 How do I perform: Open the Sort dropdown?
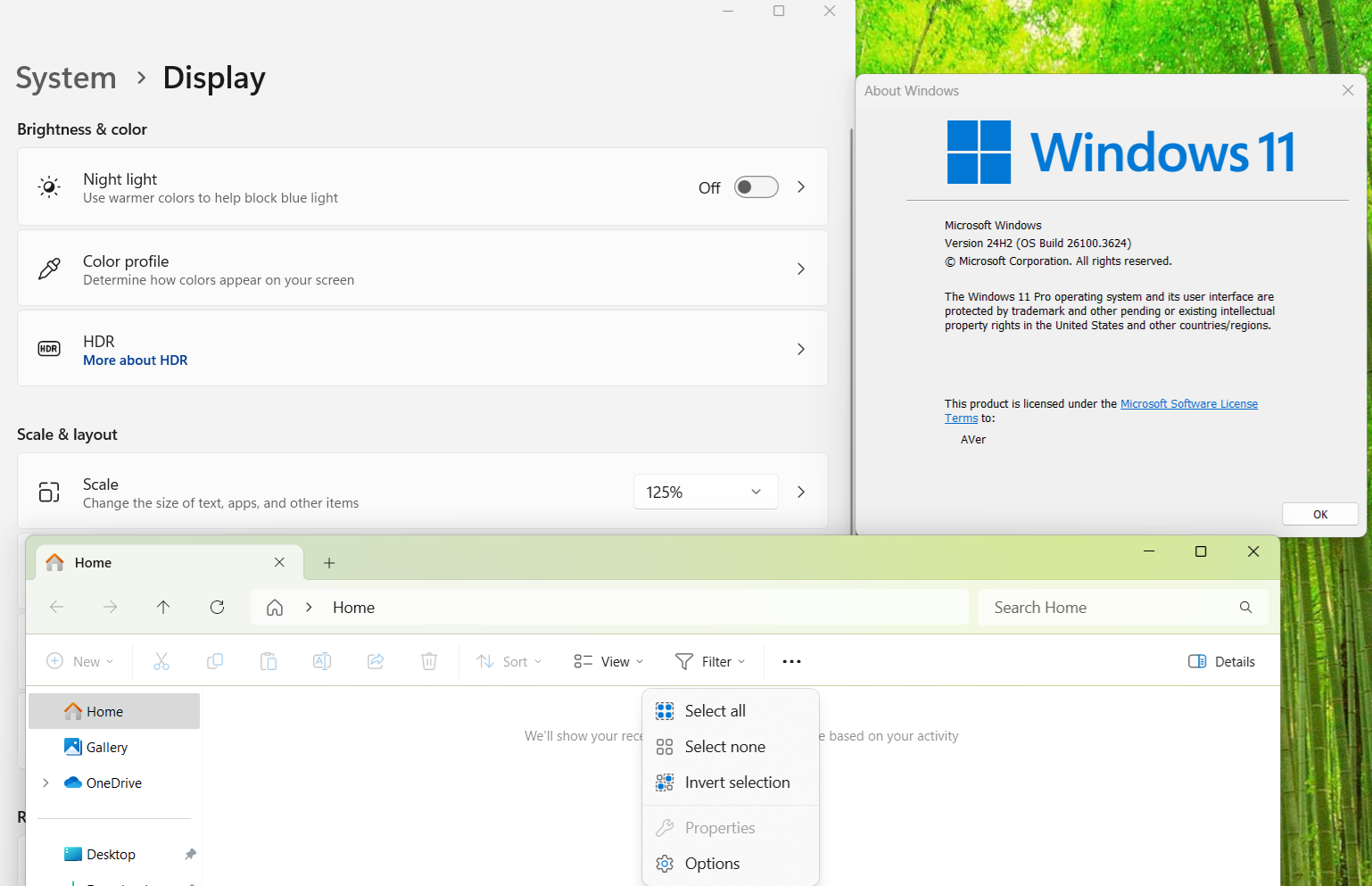[x=509, y=661]
